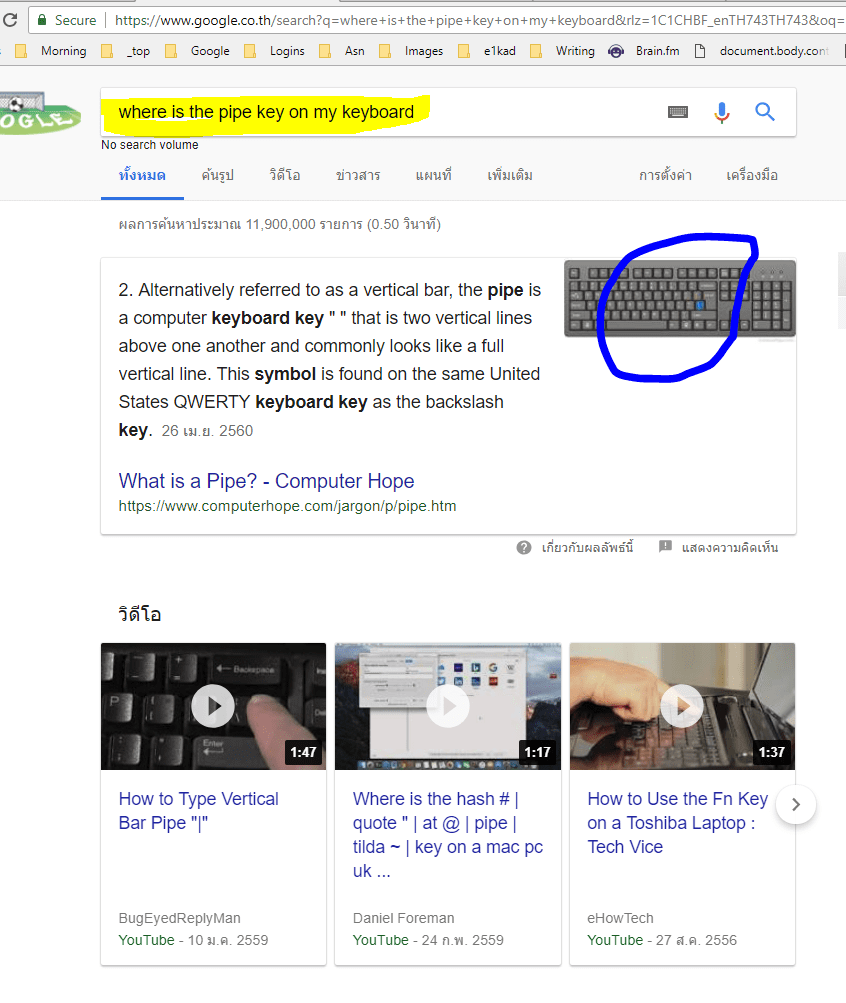Play the 1:17 mac pc uk video

(448, 706)
